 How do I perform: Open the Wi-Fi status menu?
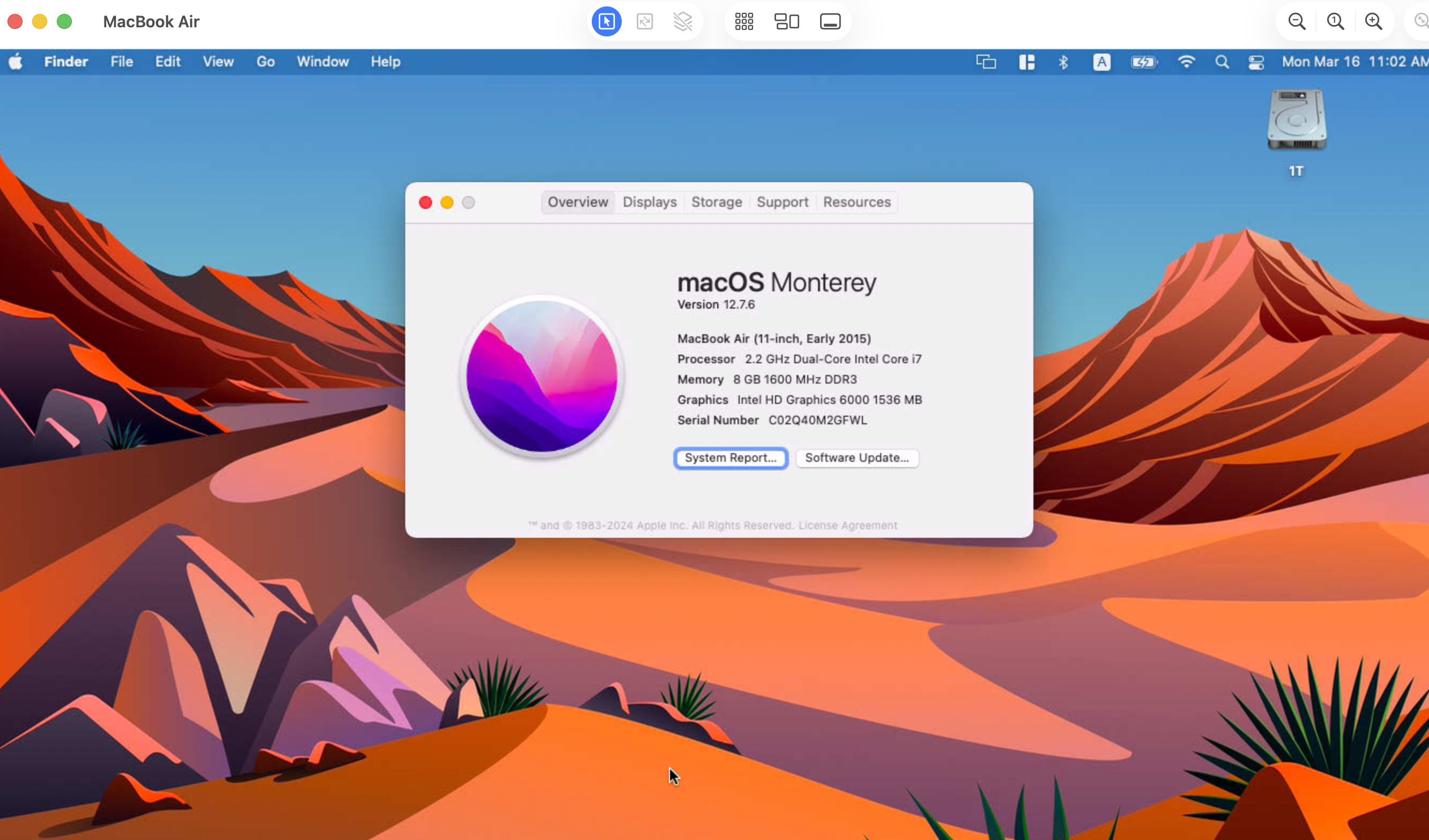click(x=1186, y=62)
